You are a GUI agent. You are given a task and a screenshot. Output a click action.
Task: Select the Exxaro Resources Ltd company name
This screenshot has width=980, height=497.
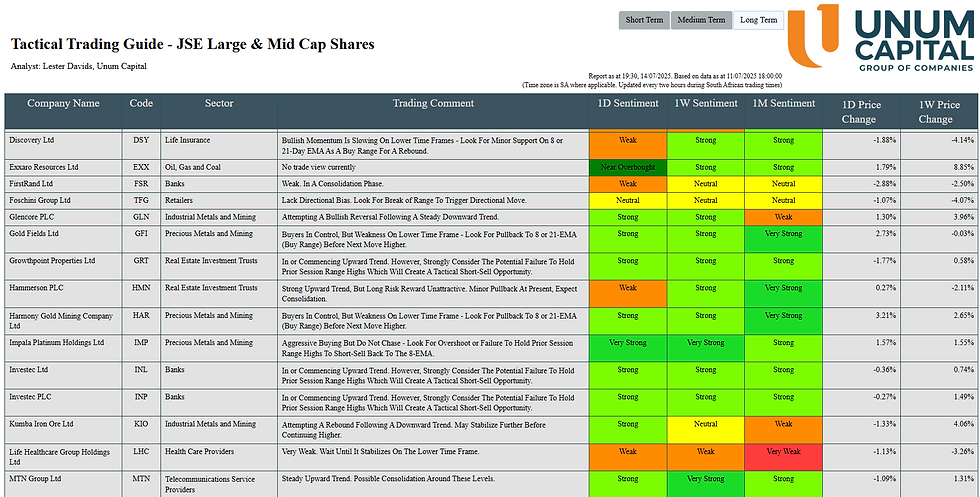43,168
